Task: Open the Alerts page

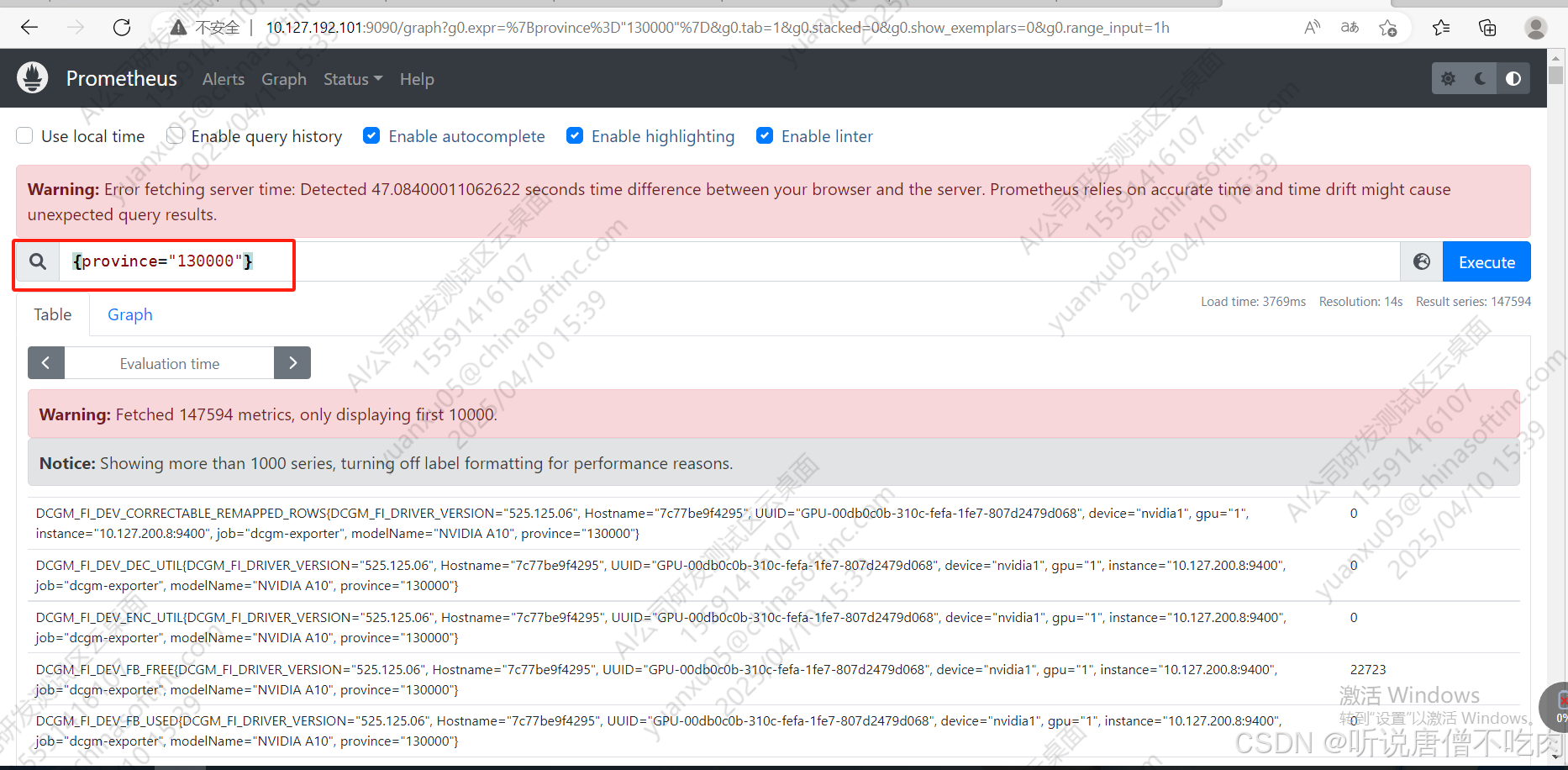Action: [x=224, y=79]
